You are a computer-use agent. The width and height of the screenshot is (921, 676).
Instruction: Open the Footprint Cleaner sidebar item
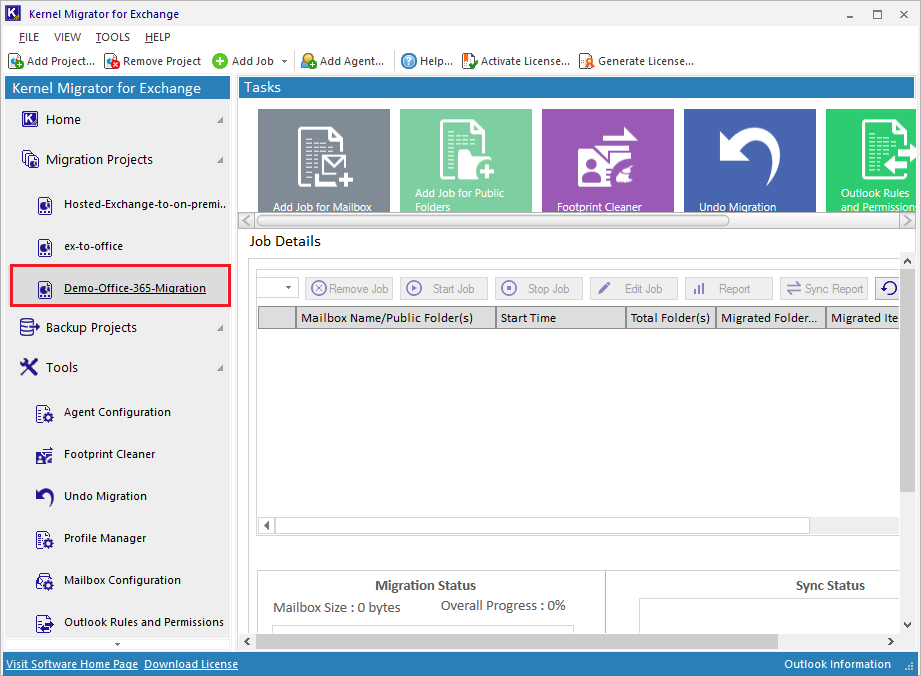click(x=109, y=454)
